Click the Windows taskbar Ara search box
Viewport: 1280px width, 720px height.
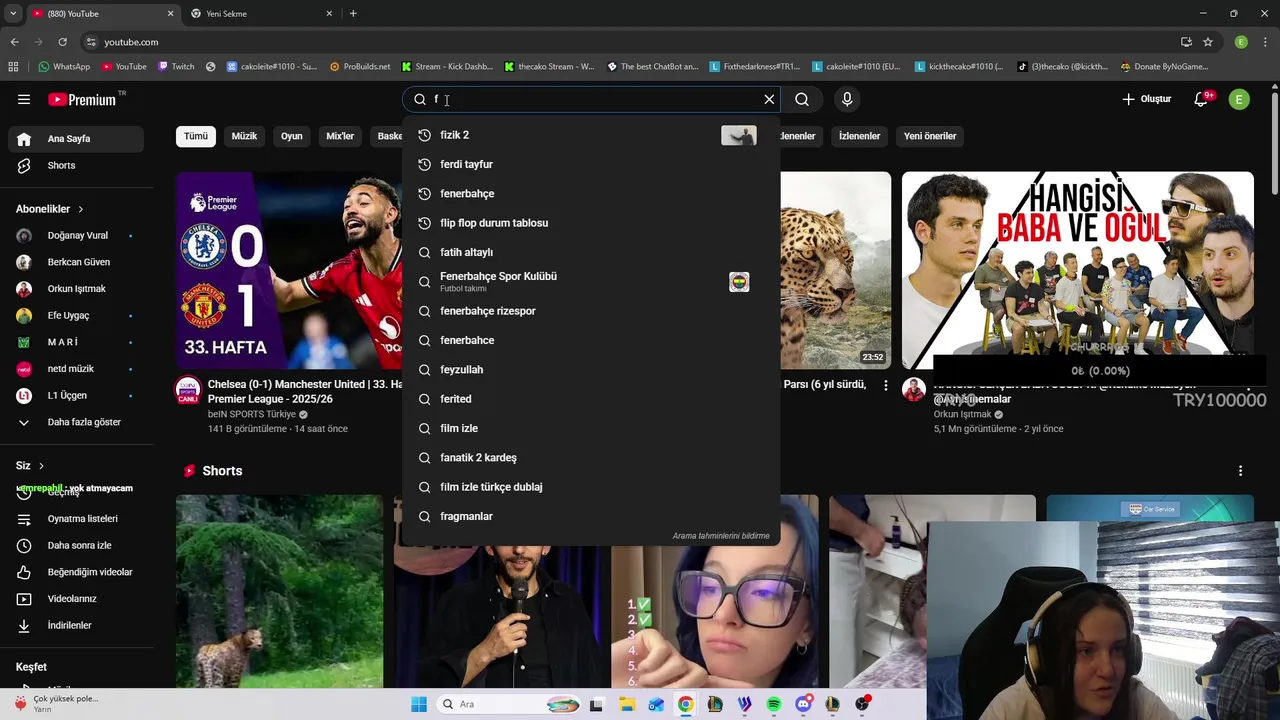click(x=509, y=704)
